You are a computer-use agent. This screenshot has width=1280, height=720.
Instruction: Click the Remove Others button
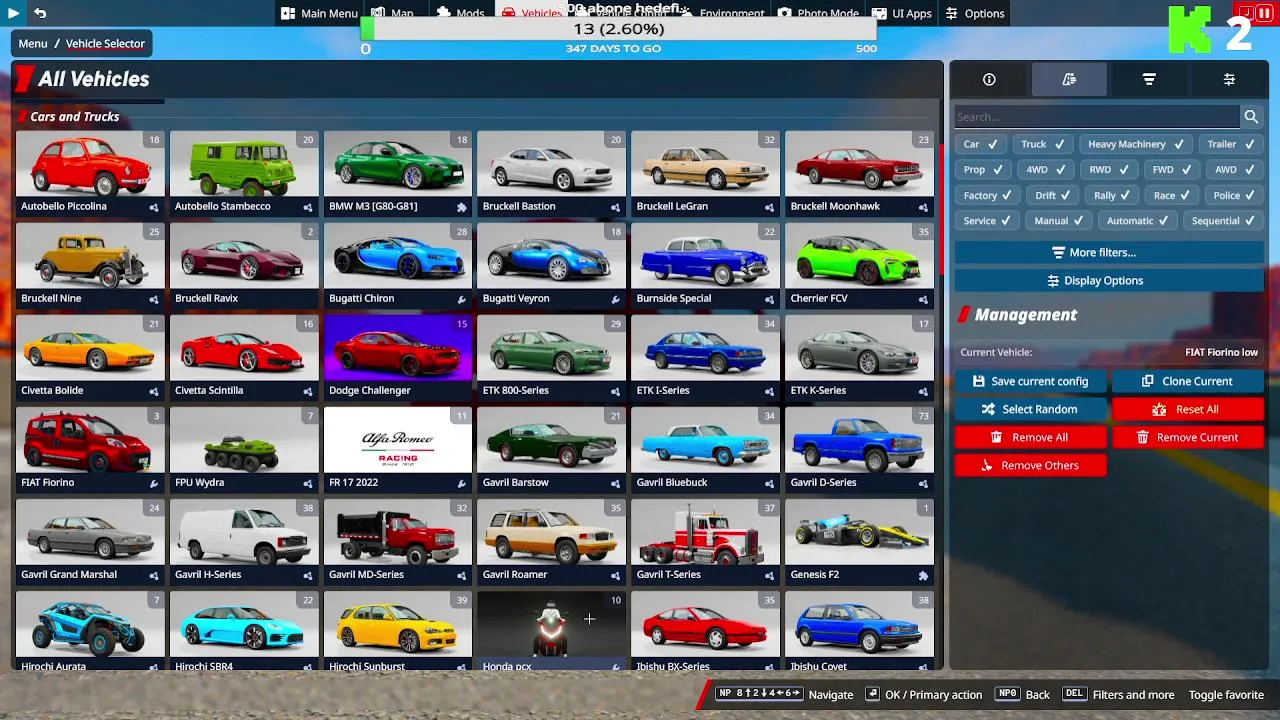click(1030, 465)
